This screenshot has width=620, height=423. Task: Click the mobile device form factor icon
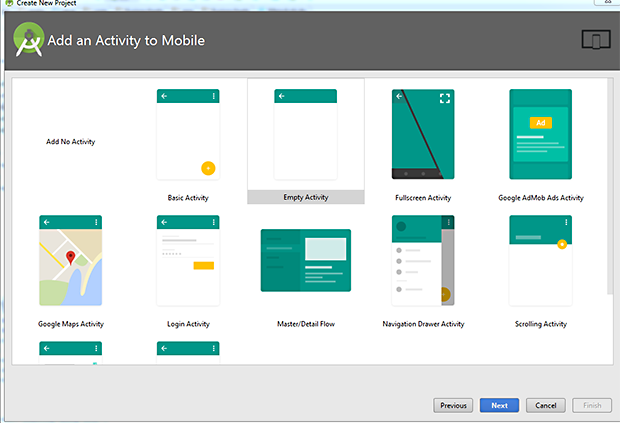(595, 40)
